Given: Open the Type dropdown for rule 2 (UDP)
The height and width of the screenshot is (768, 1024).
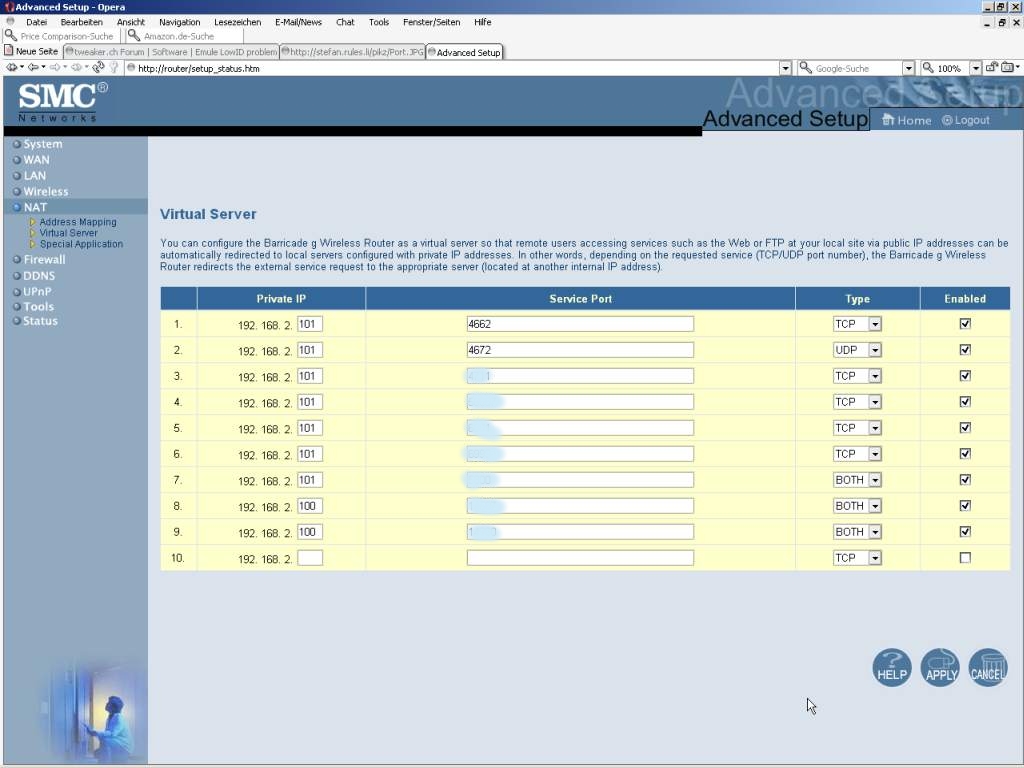Looking at the screenshot, I should [875, 350].
